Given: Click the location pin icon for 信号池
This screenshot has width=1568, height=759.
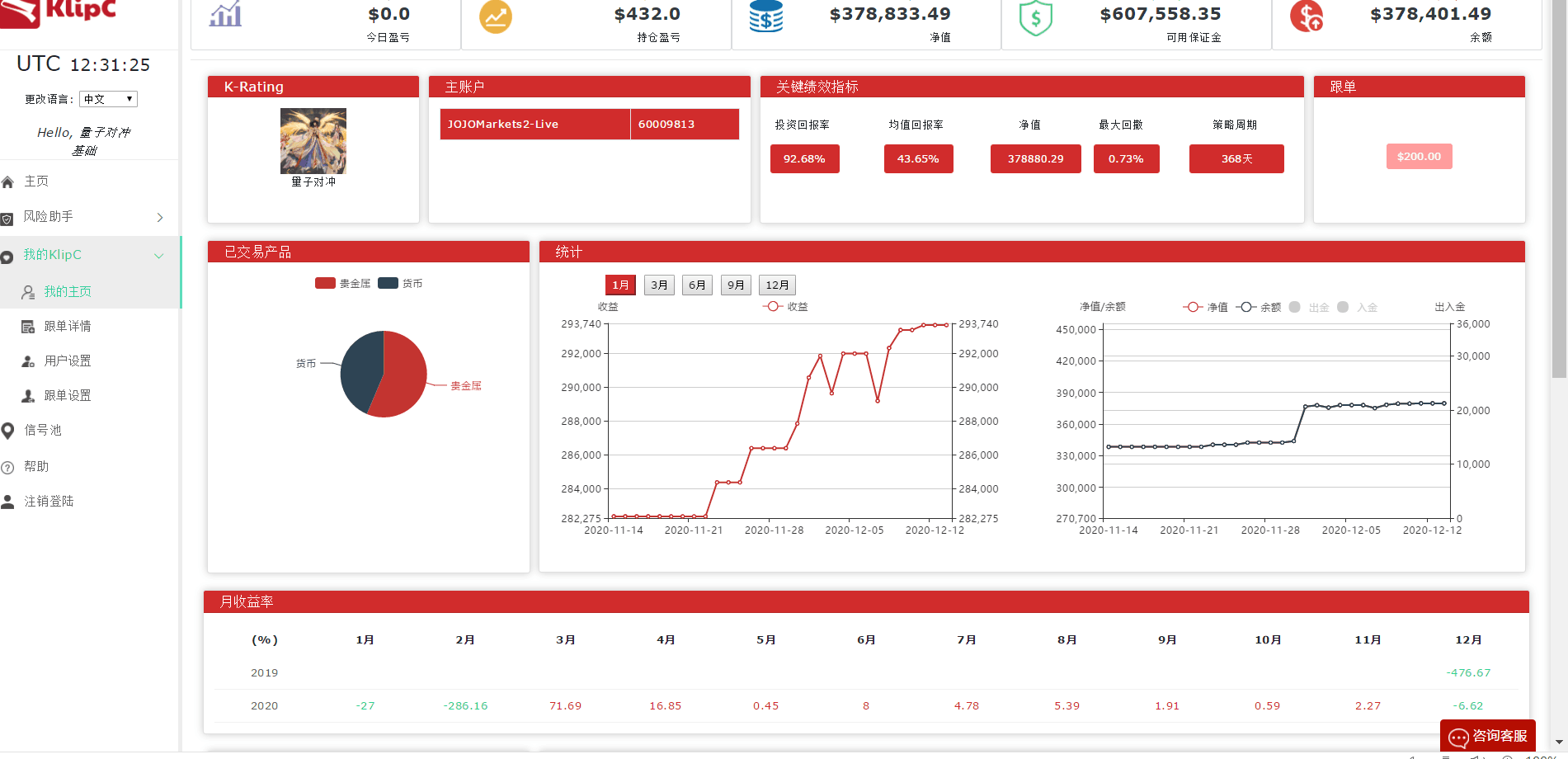Looking at the screenshot, I should click(7, 431).
